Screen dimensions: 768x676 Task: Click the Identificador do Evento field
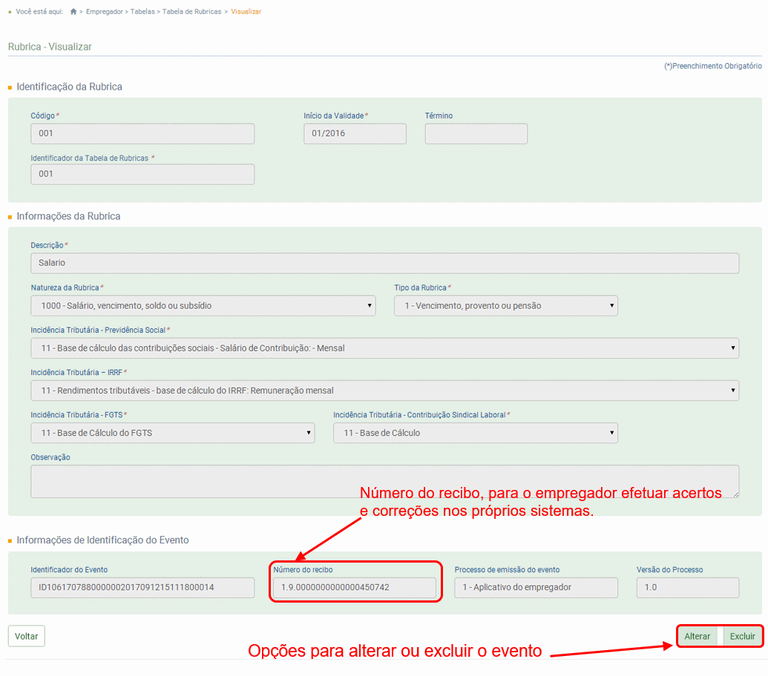pos(142,588)
